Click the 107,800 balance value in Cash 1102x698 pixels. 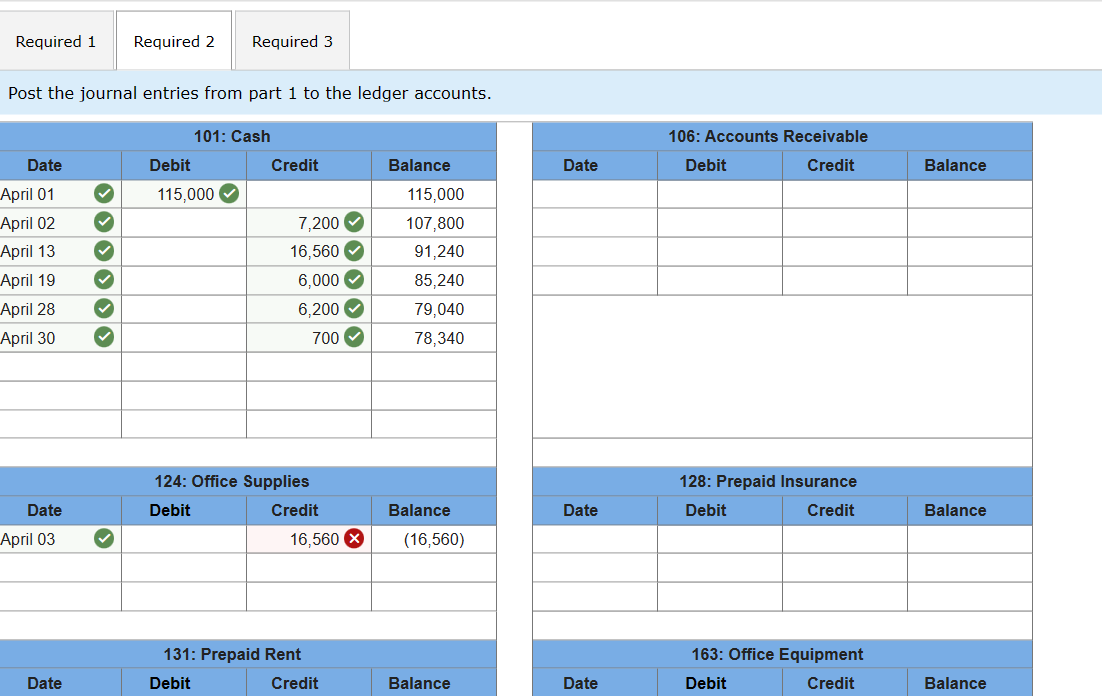point(435,223)
